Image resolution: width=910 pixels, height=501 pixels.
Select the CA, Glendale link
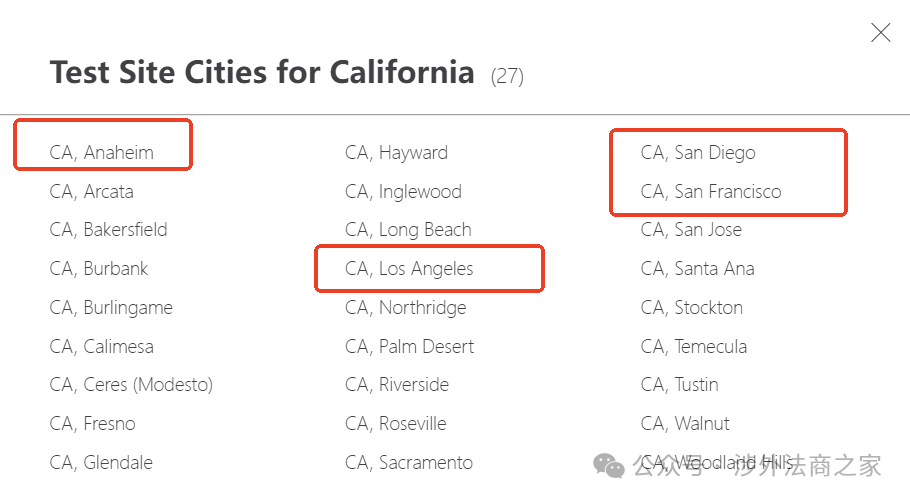pyautogui.click(x=101, y=463)
